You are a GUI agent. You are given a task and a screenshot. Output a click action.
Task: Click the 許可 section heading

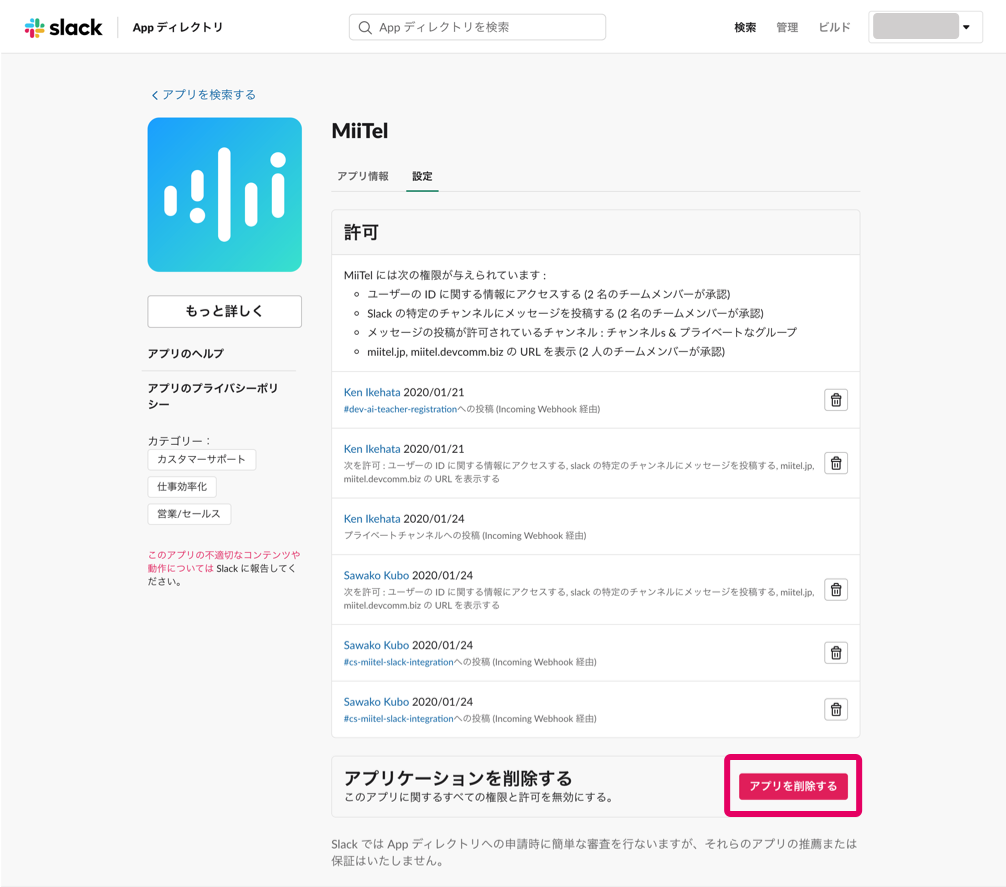(x=361, y=232)
